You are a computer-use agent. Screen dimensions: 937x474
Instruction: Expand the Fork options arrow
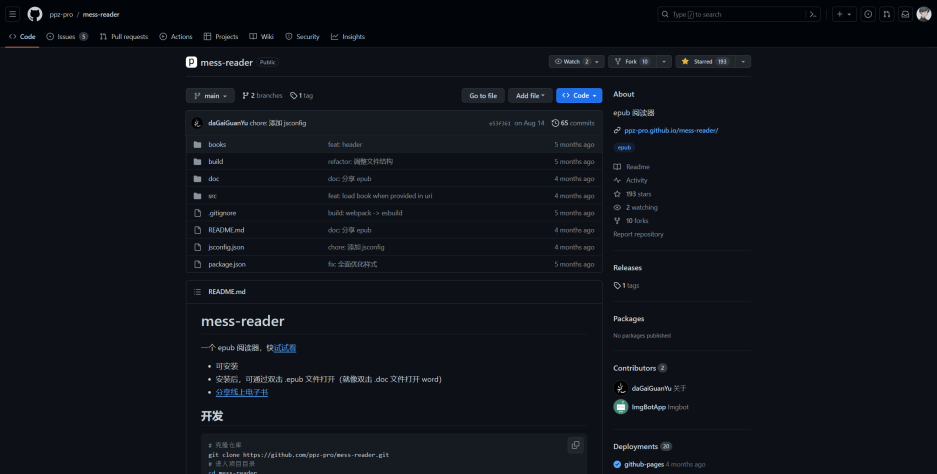coord(664,62)
